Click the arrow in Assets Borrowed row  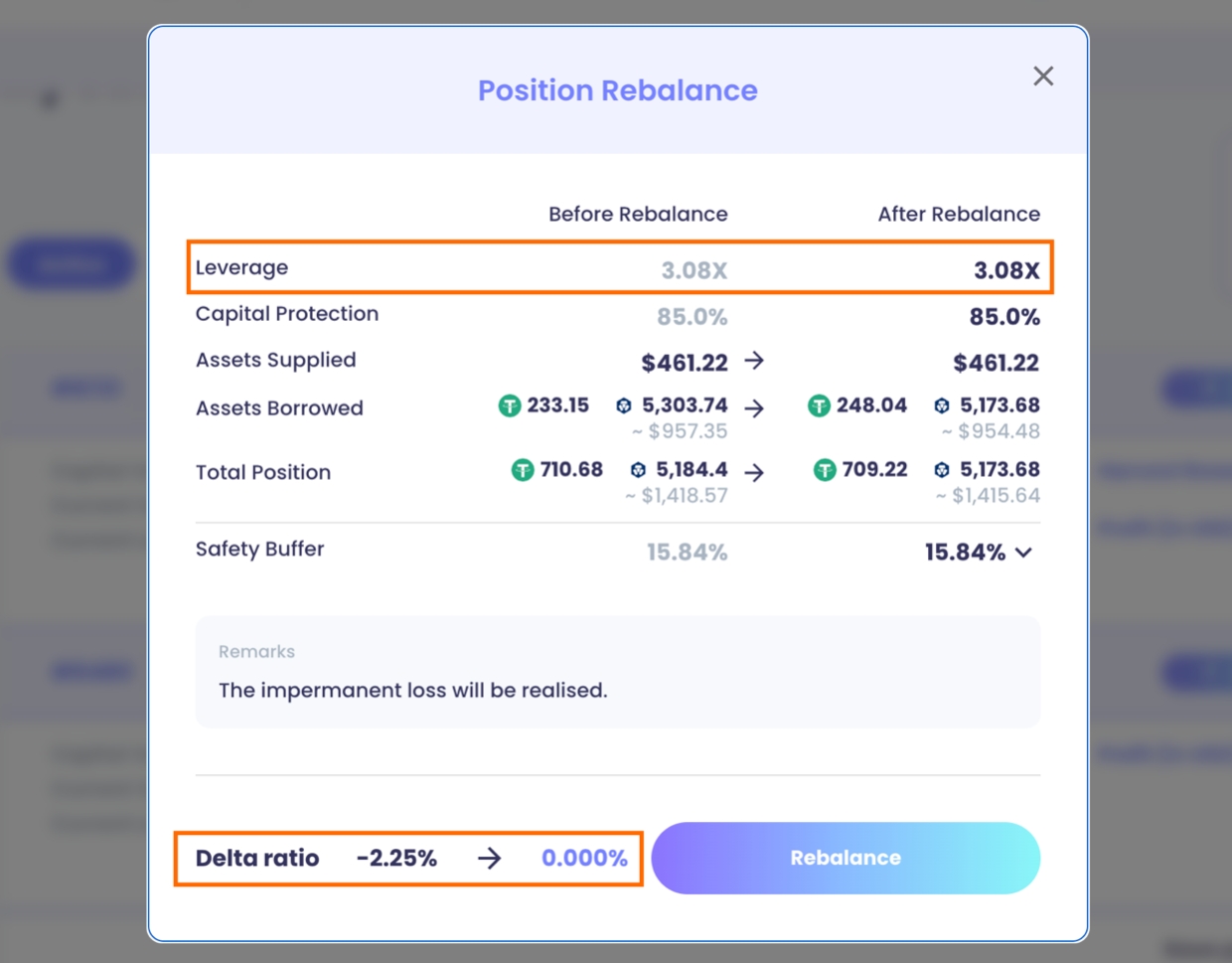(x=754, y=408)
